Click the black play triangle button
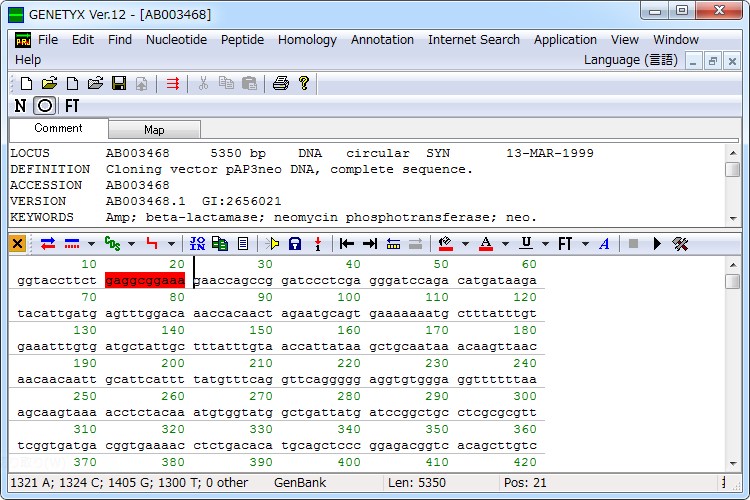750x500 pixels. [657, 244]
